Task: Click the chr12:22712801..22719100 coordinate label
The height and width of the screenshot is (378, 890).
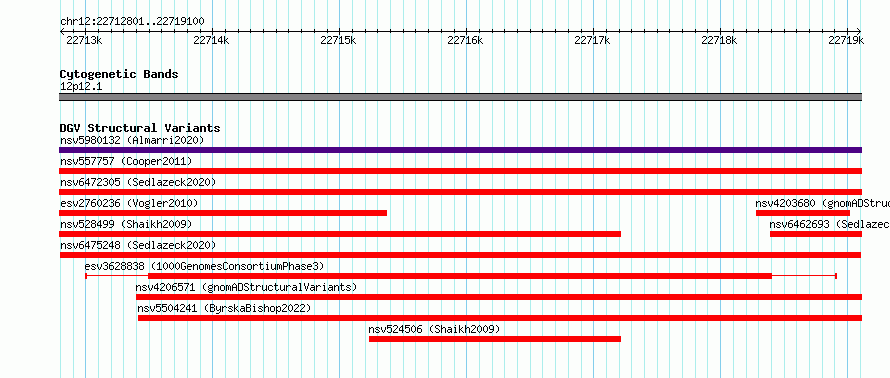Action: click(x=132, y=22)
